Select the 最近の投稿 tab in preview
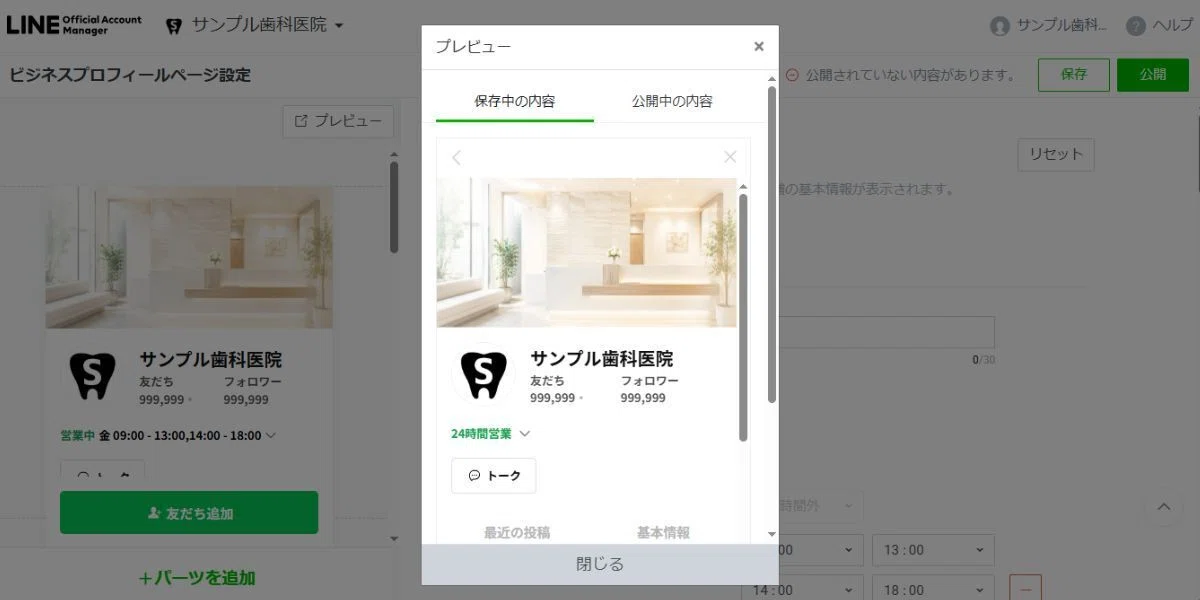 (x=517, y=533)
